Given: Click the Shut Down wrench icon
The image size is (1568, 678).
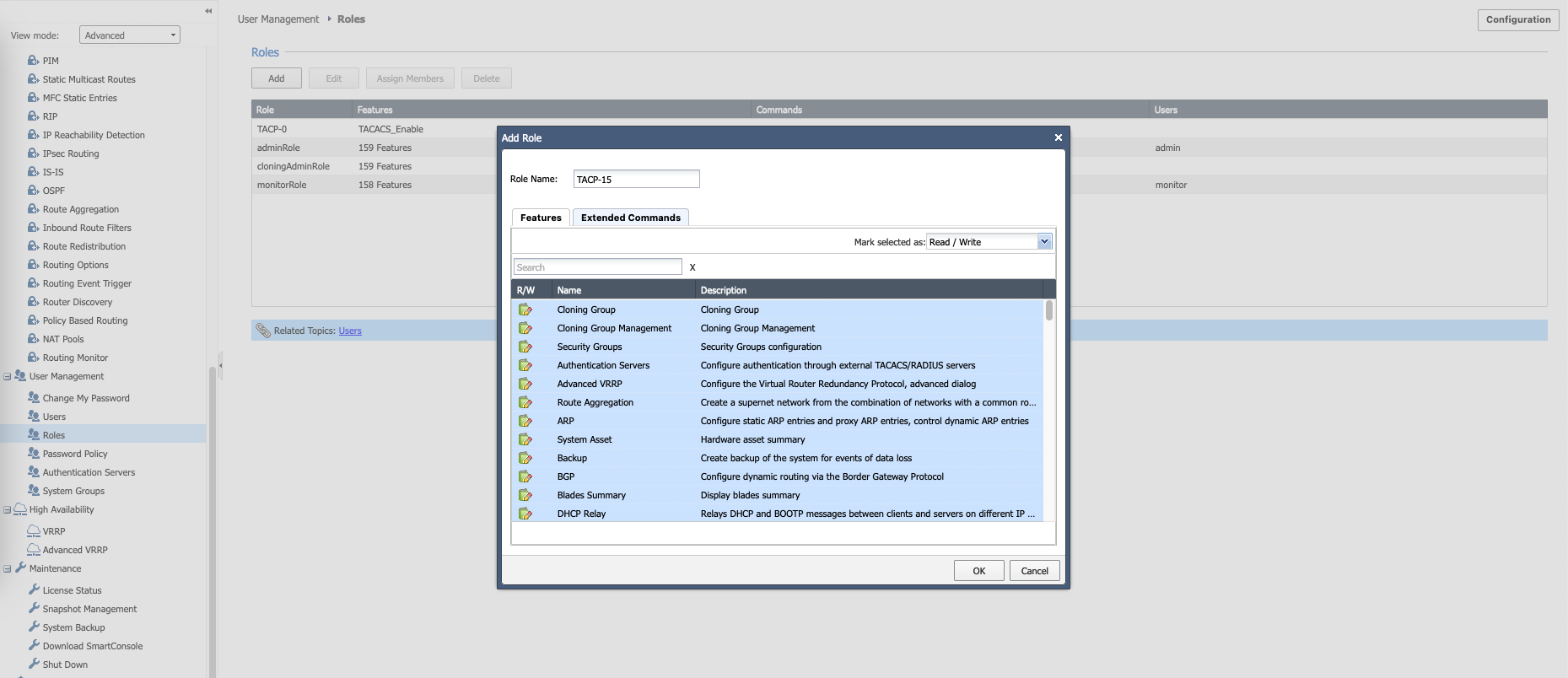Looking at the screenshot, I should point(34,664).
